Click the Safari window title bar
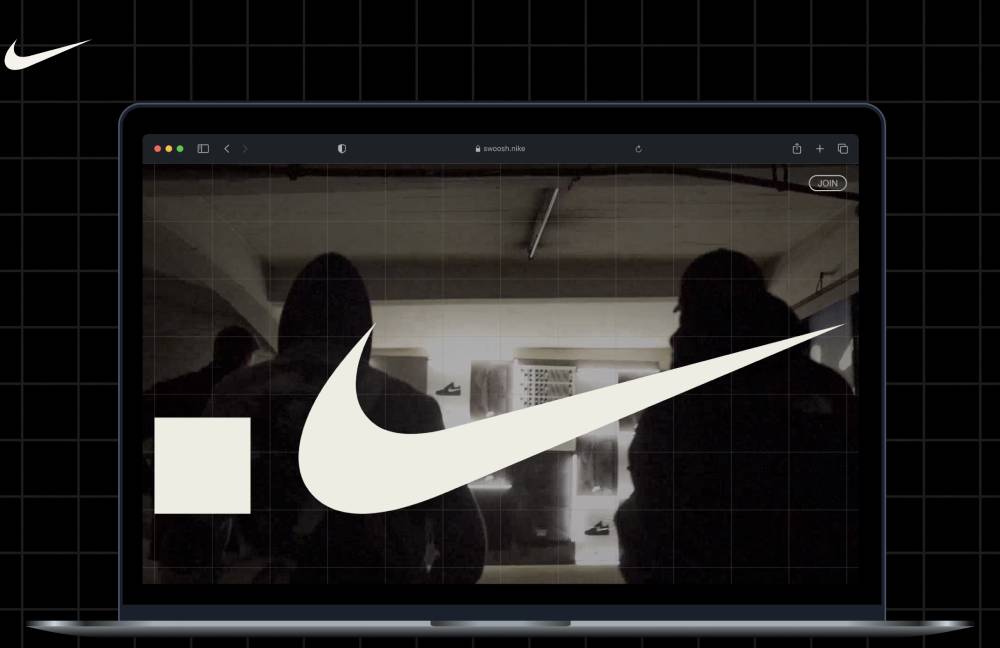Viewport: 1000px width, 648px height. (x=700, y=148)
